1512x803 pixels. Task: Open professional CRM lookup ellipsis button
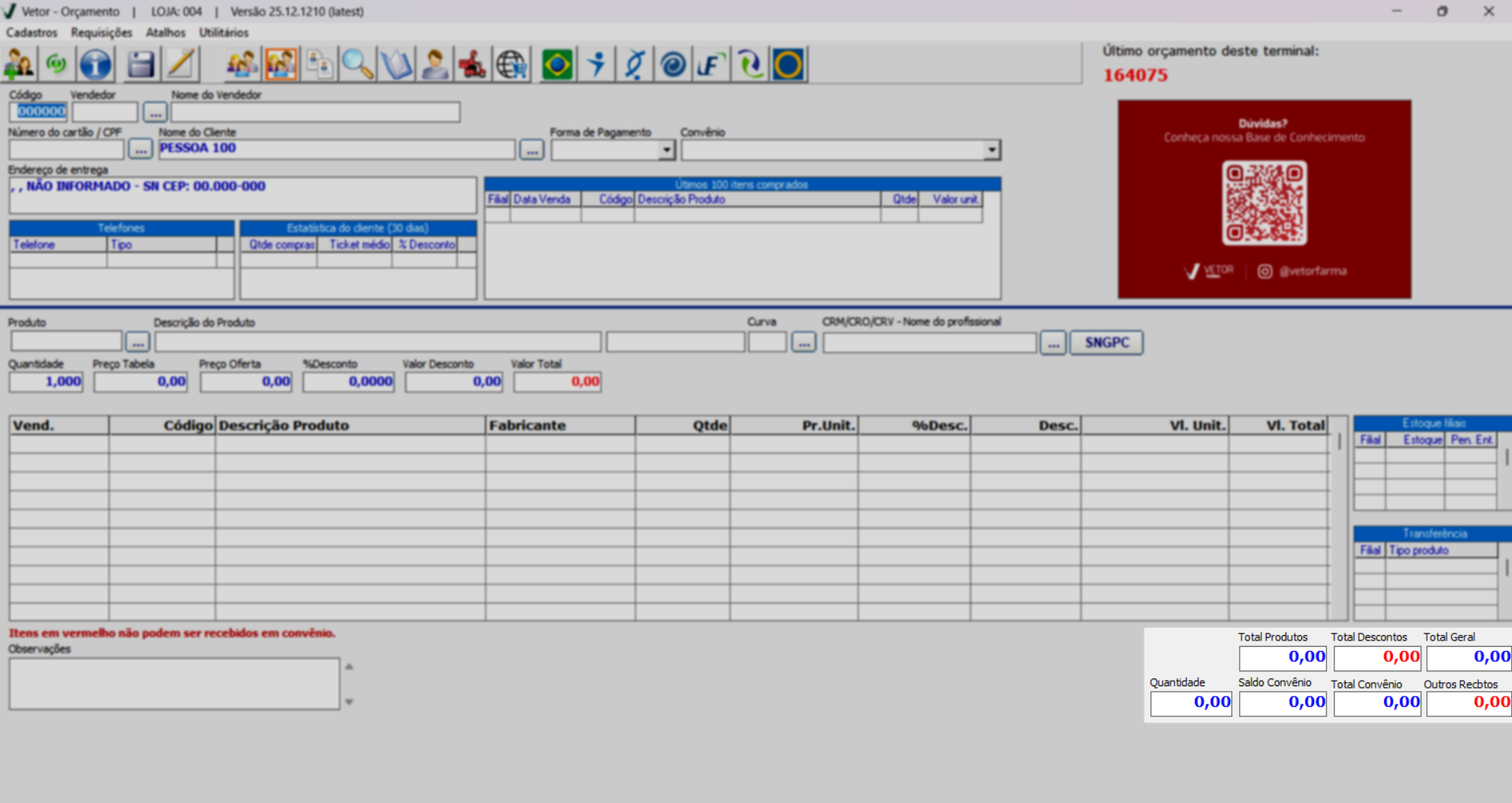tap(1053, 342)
